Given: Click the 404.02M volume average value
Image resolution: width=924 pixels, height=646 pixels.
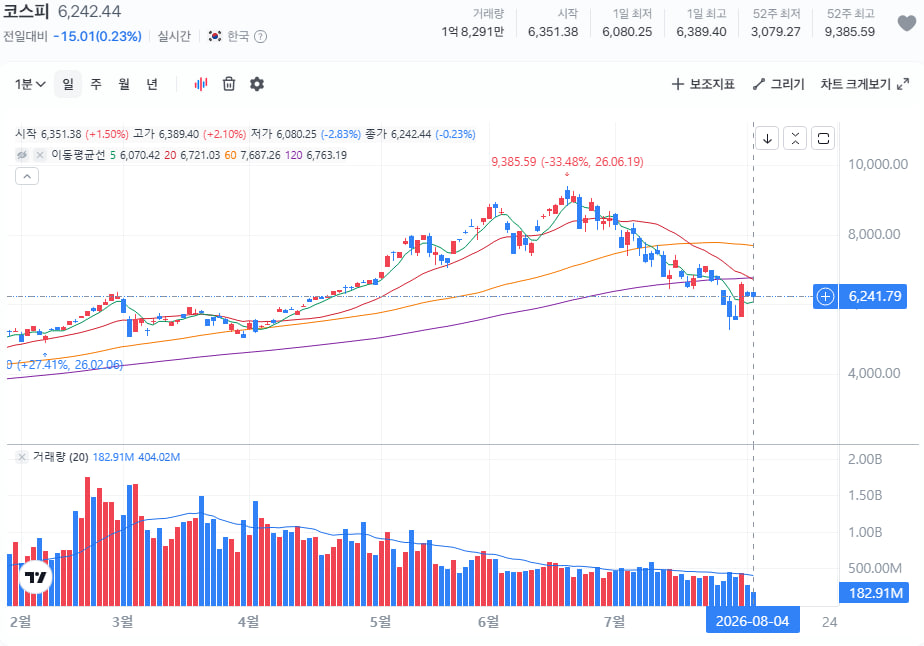Looking at the screenshot, I should click(159, 457).
